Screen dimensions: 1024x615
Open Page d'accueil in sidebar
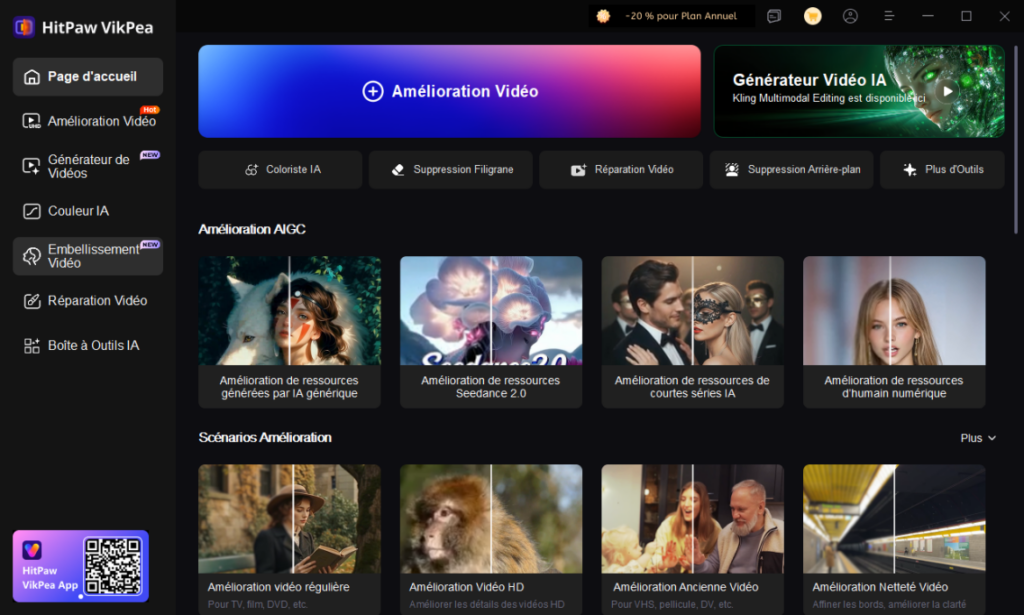(88, 76)
